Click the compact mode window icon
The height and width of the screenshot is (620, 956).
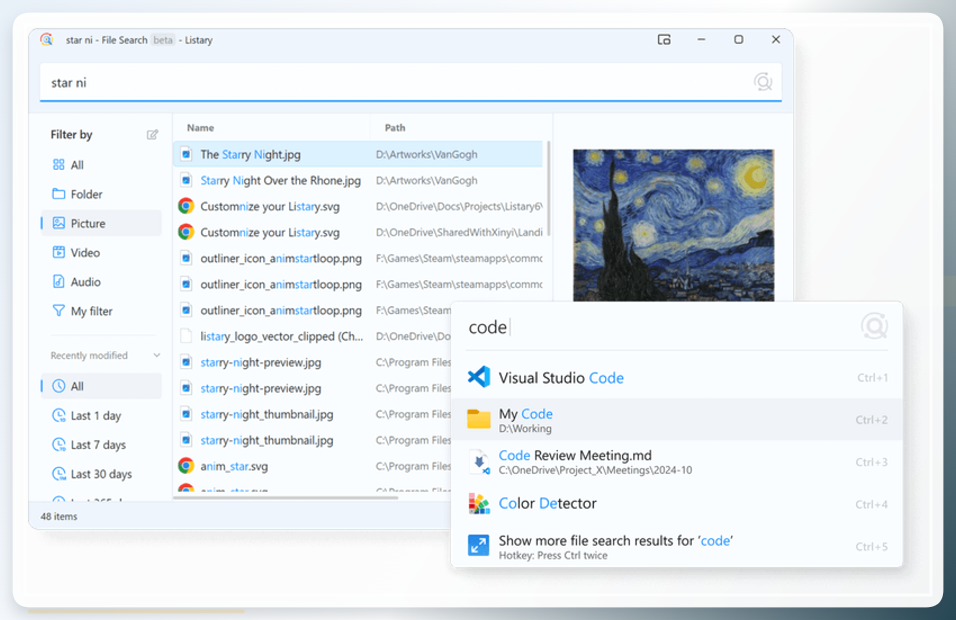(x=664, y=40)
